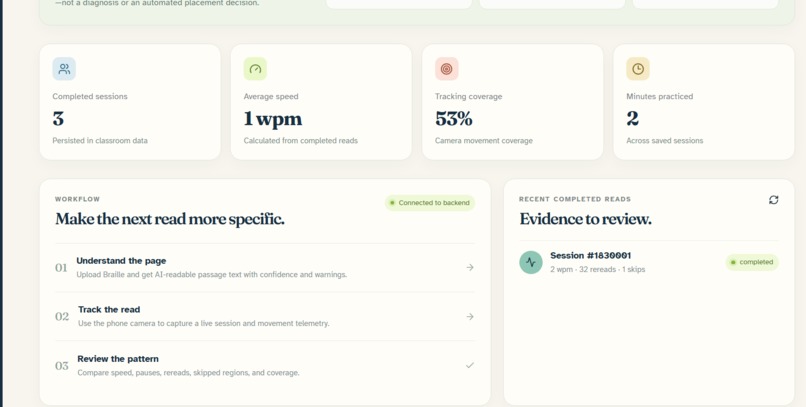Screen dimensions: 806x407
Task: Click the completed status badge
Action: (x=752, y=262)
